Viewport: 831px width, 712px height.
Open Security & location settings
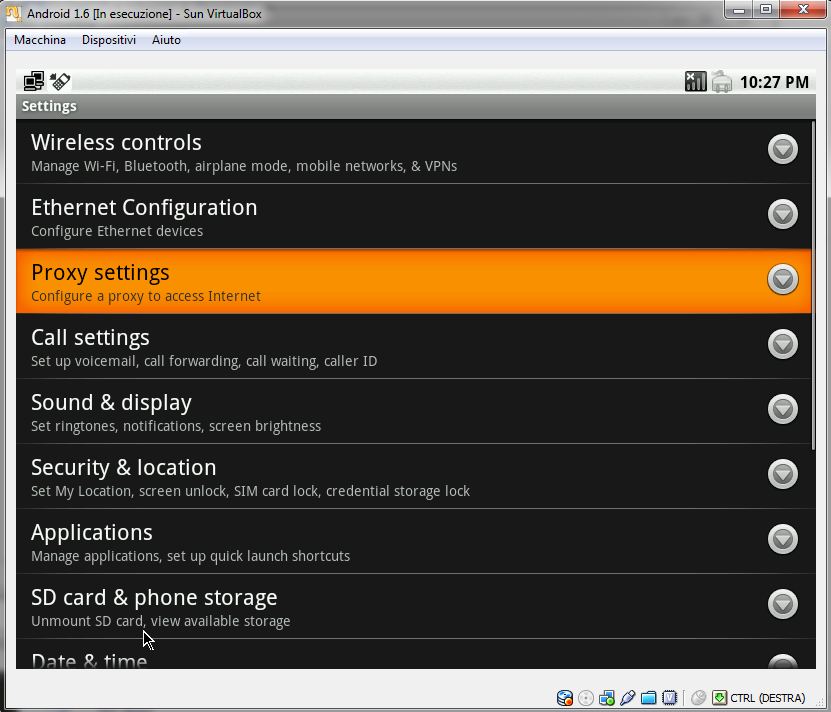413,476
